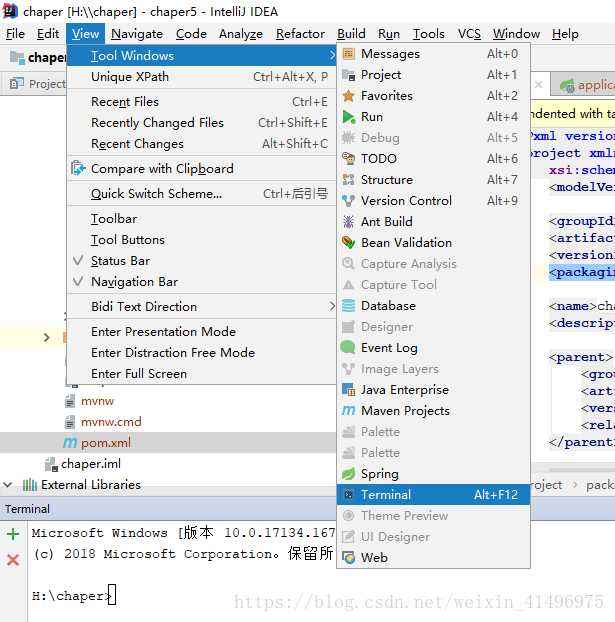Choose Recent Files menu item
Screen dimensions: 615x622
coord(202,102)
